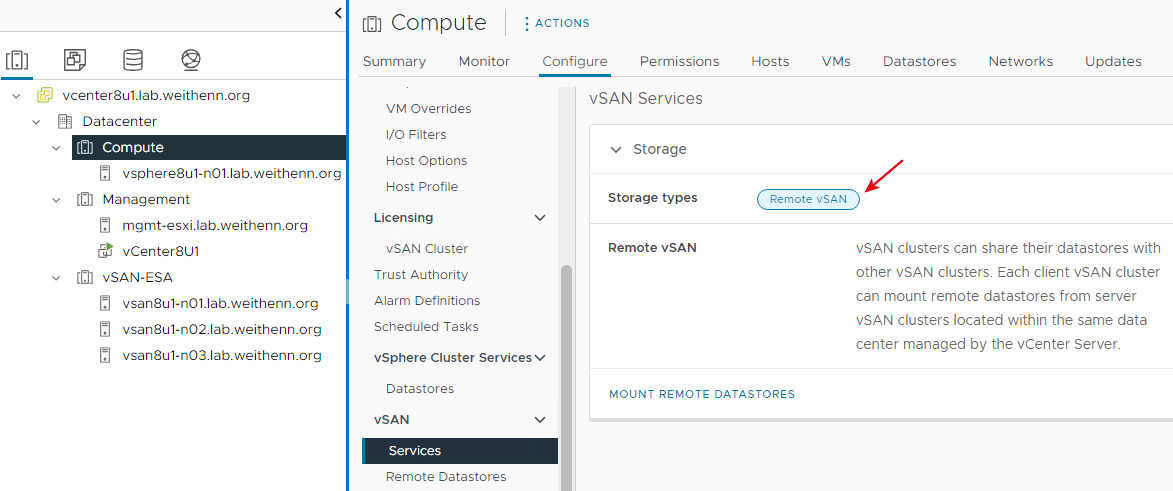Image resolution: width=1173 pixels, height=491 pixels.
Task: Click the 'vSAN Services' heading text
Action: pos(646,98)
